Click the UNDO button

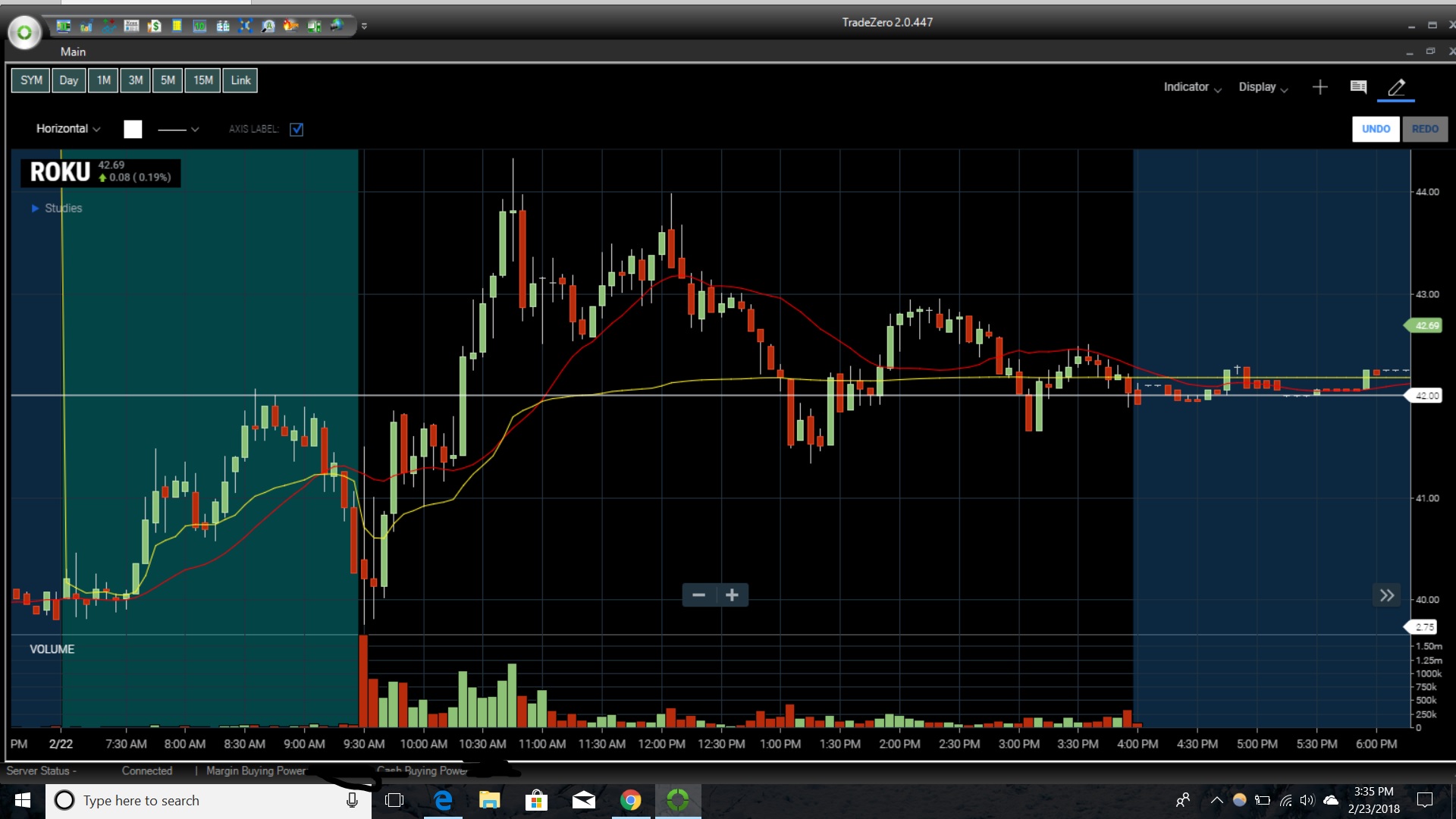click(1376, 129)
